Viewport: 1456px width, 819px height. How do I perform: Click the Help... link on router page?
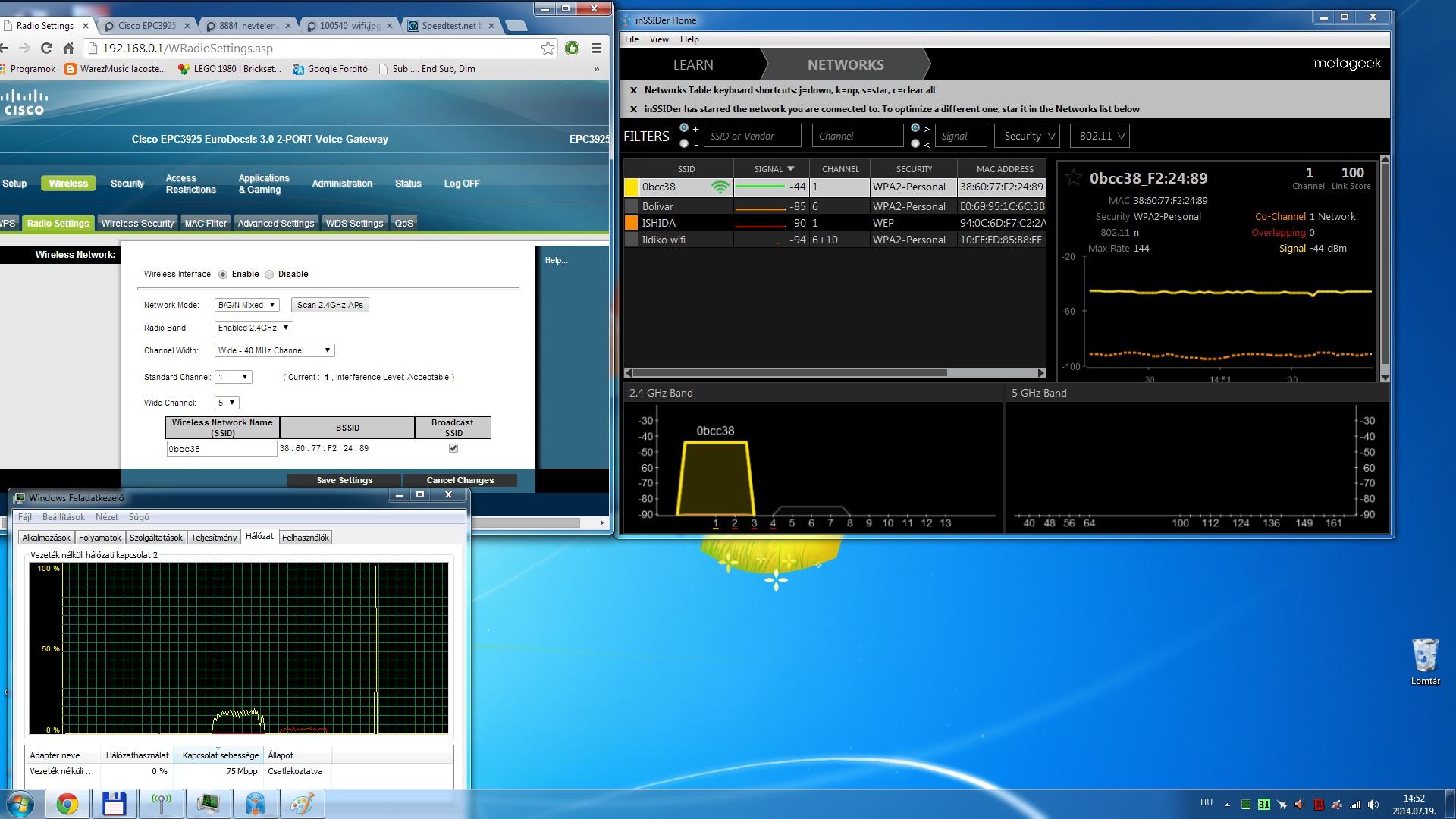556,260
